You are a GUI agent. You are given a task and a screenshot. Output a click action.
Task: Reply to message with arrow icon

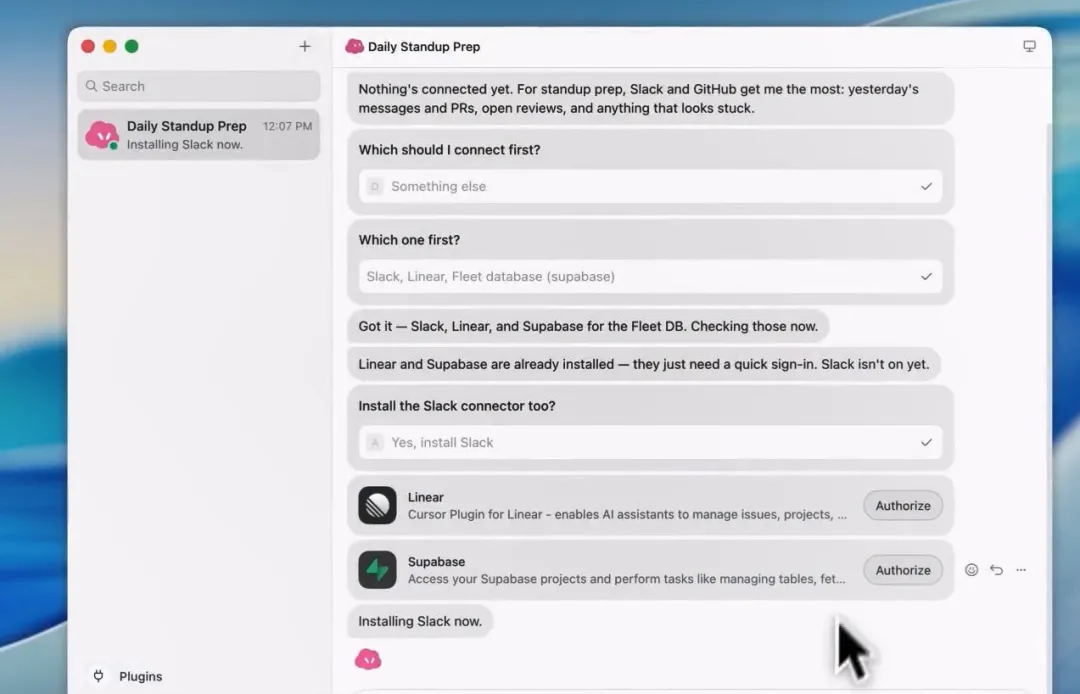pyautogui.click(x=996, y=570)
